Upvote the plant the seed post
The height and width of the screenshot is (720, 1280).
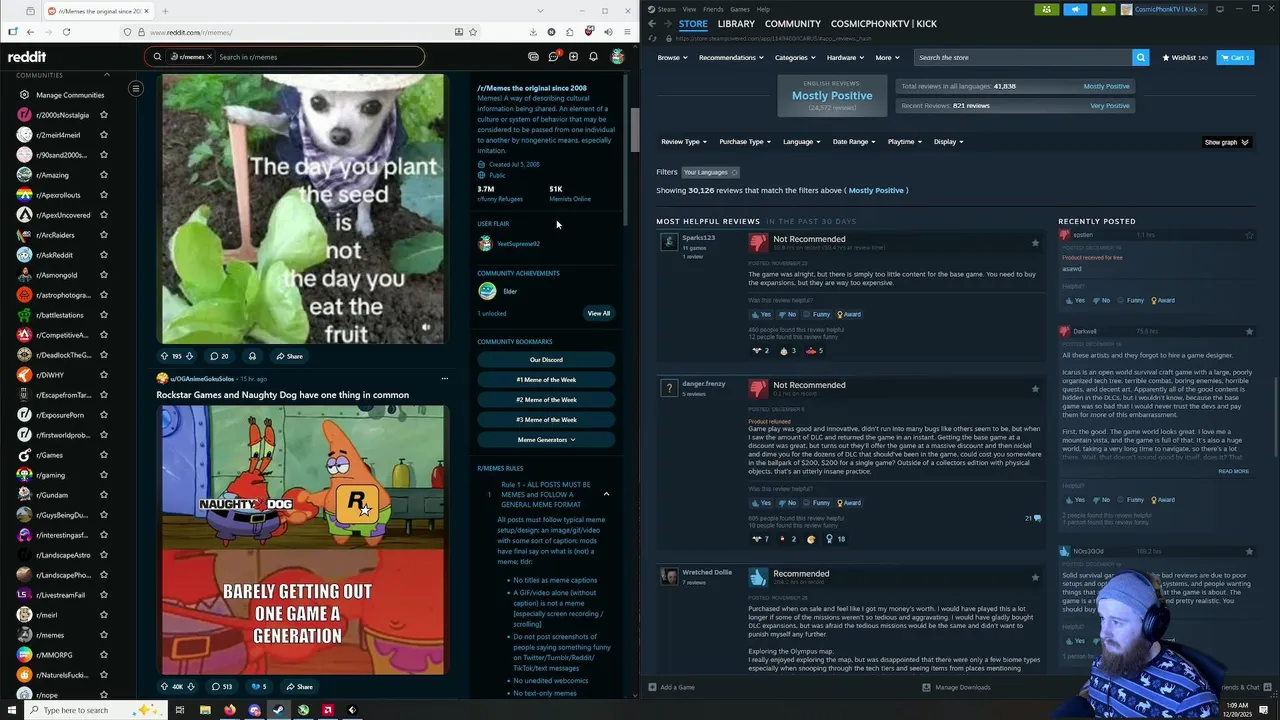pyautogui.click(x=164, y=356)
